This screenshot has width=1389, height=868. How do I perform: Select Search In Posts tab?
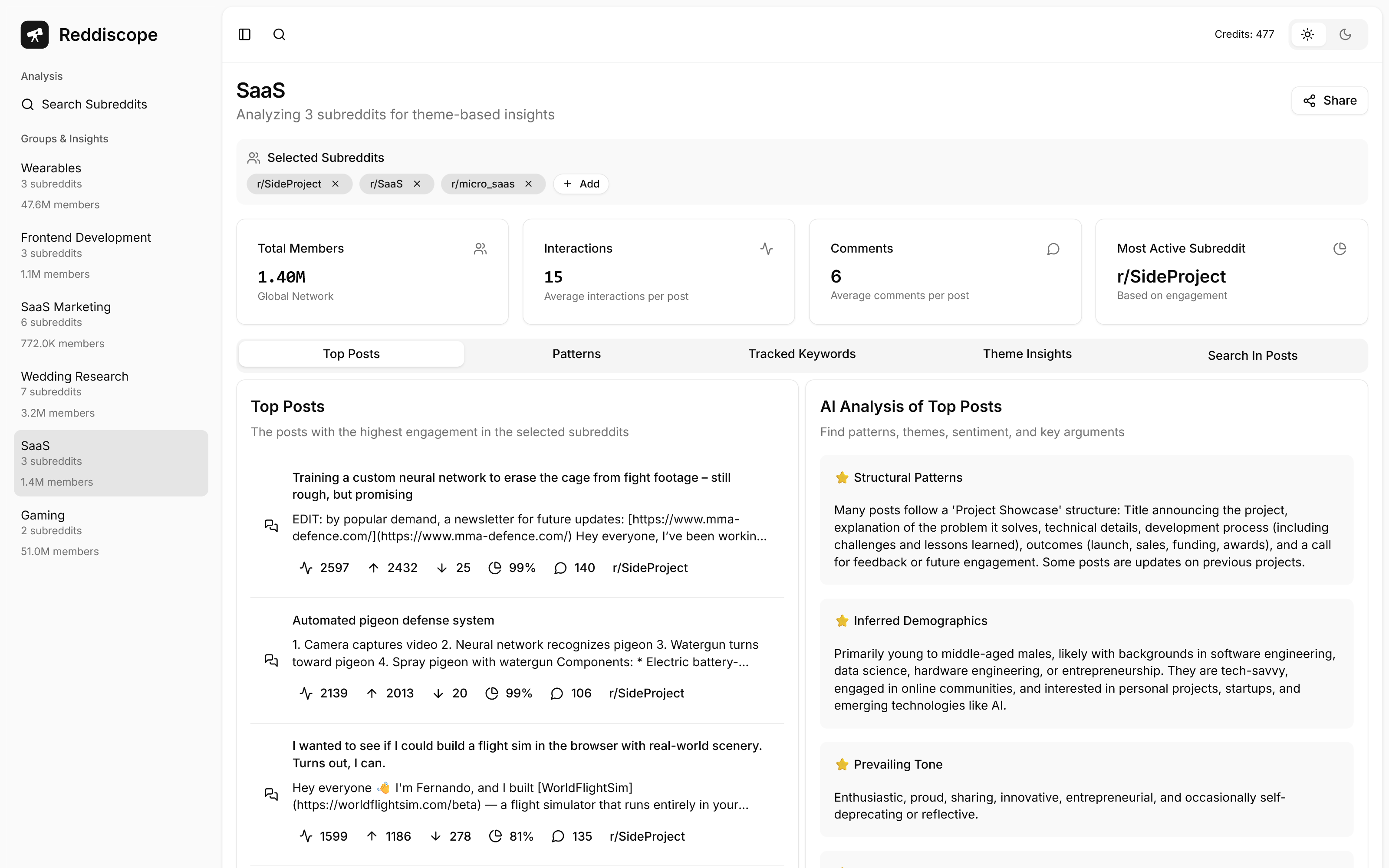pyautogui.click(x=1252, y=355)
